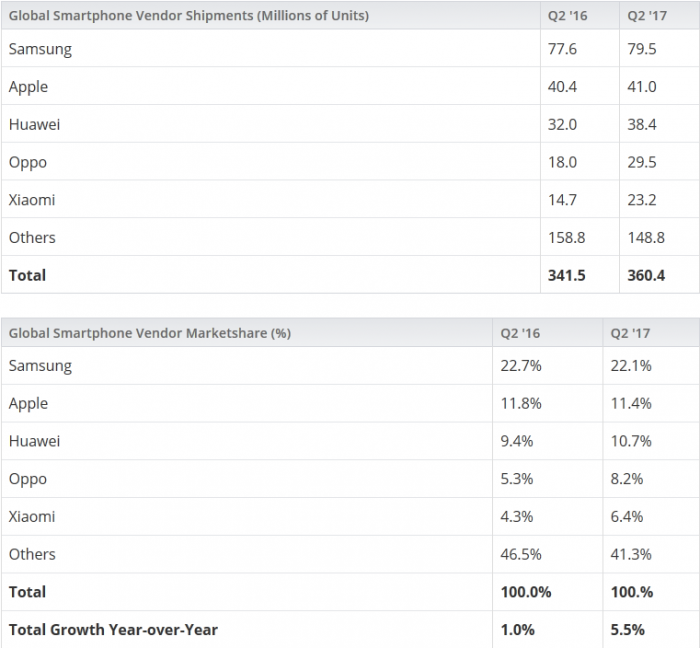The height and width of the screenshot is (648, 700).
Task: Click the Global Smartphone Vendor Marketshare table header
Action: click(x=150, y=333)
